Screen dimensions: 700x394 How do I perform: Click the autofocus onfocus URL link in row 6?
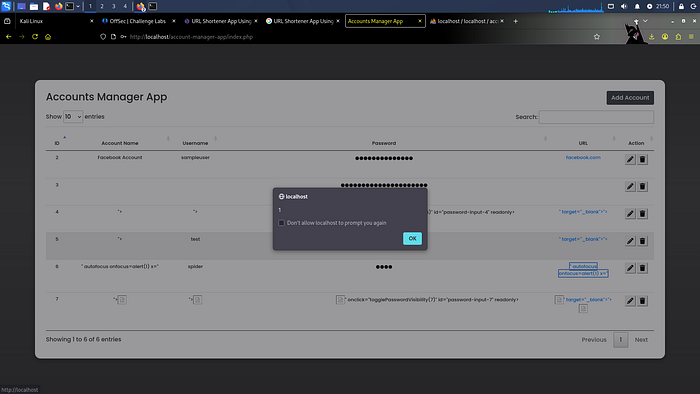pos(583,270)
